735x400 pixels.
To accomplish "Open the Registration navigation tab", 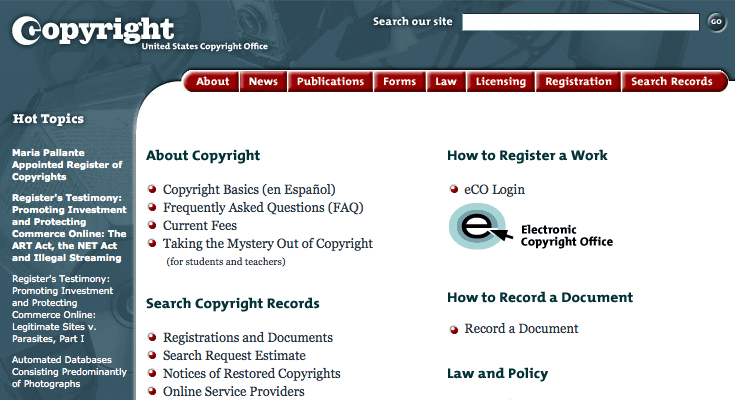I will point(578,82).
